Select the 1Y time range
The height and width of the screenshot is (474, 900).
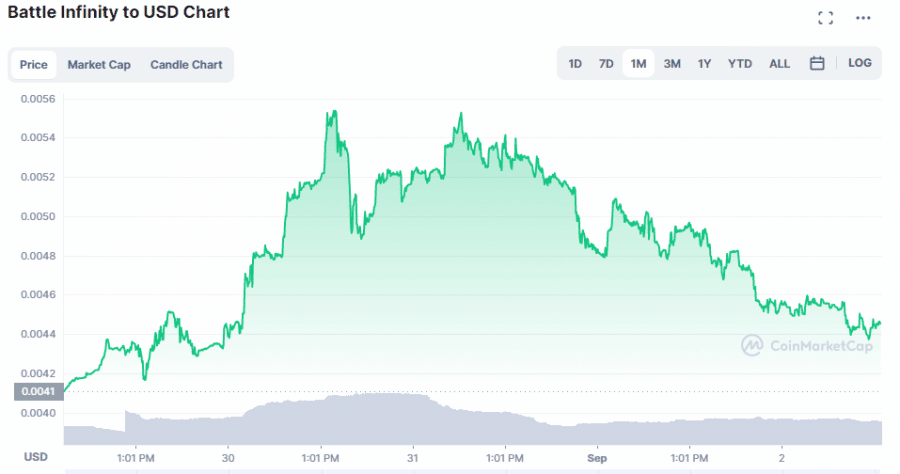tap(704, 63)
